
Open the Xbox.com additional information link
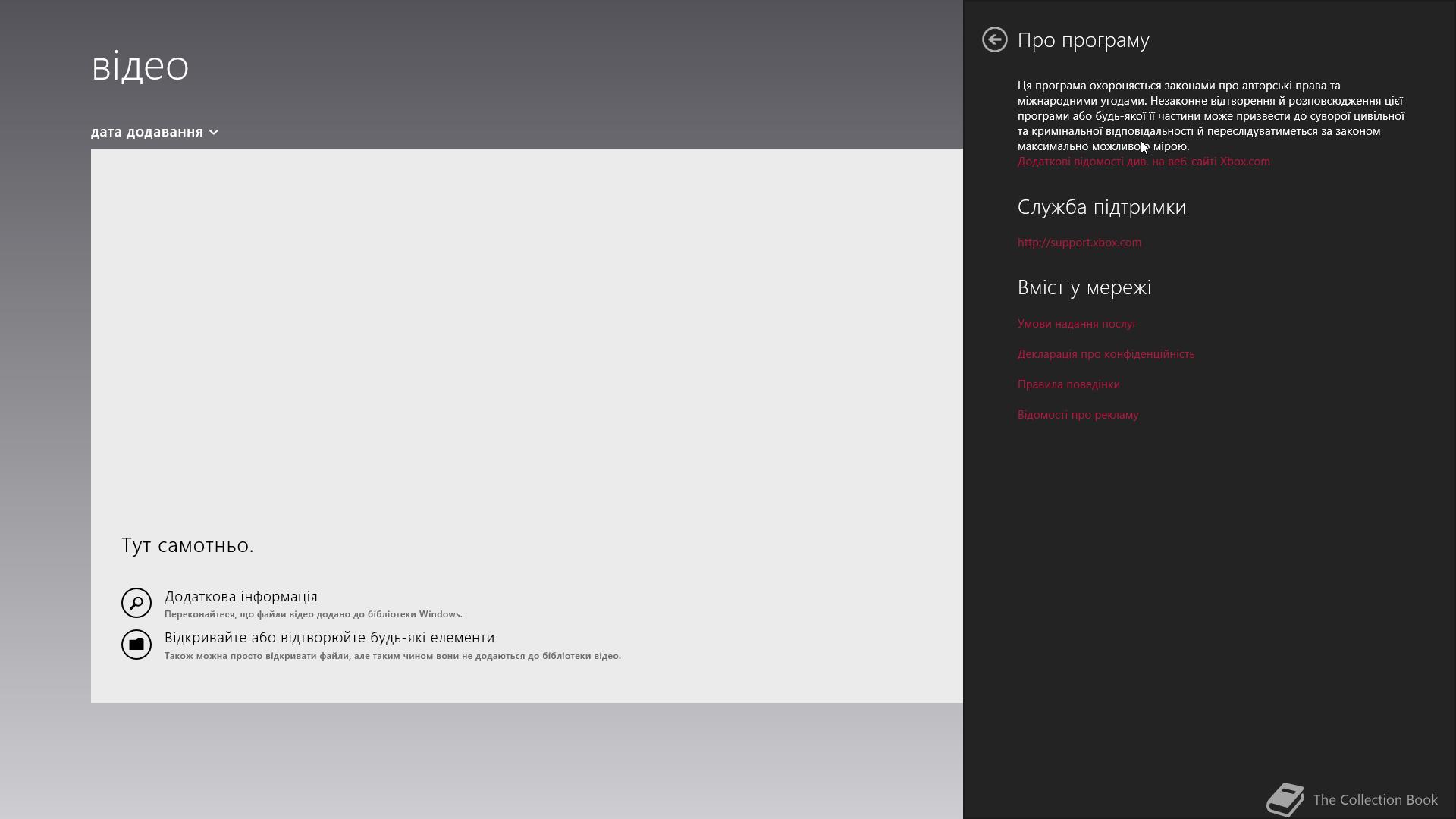1144,162
